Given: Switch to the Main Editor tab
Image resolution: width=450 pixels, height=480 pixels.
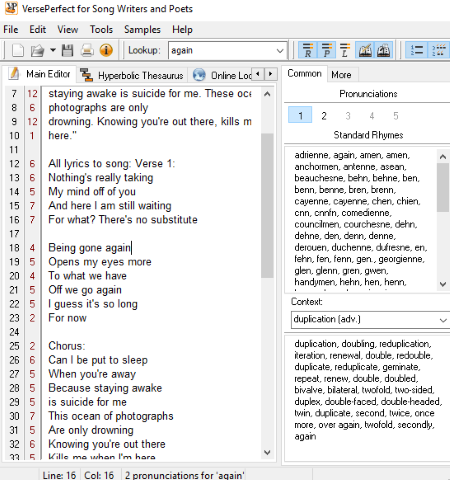Looking at the screenshot, I should [x=40, y=74].
